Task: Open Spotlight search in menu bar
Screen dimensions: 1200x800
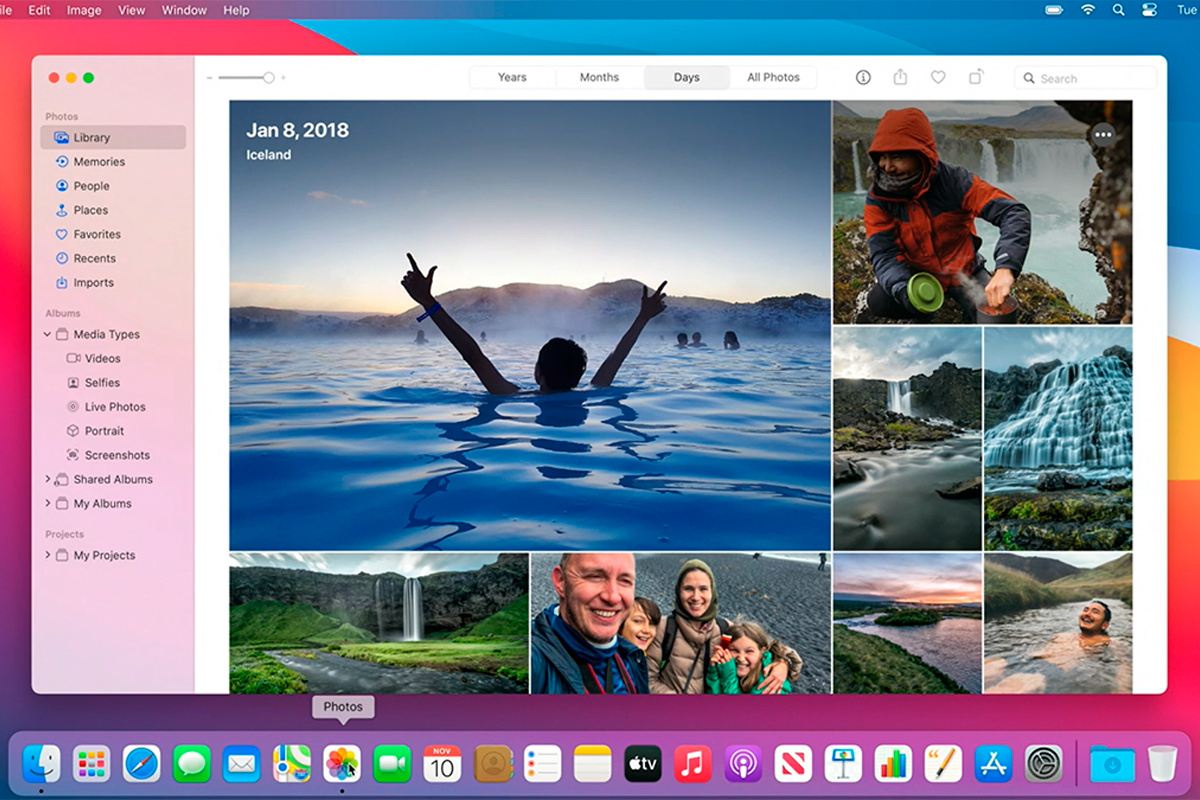Action: click(1118, 10)
